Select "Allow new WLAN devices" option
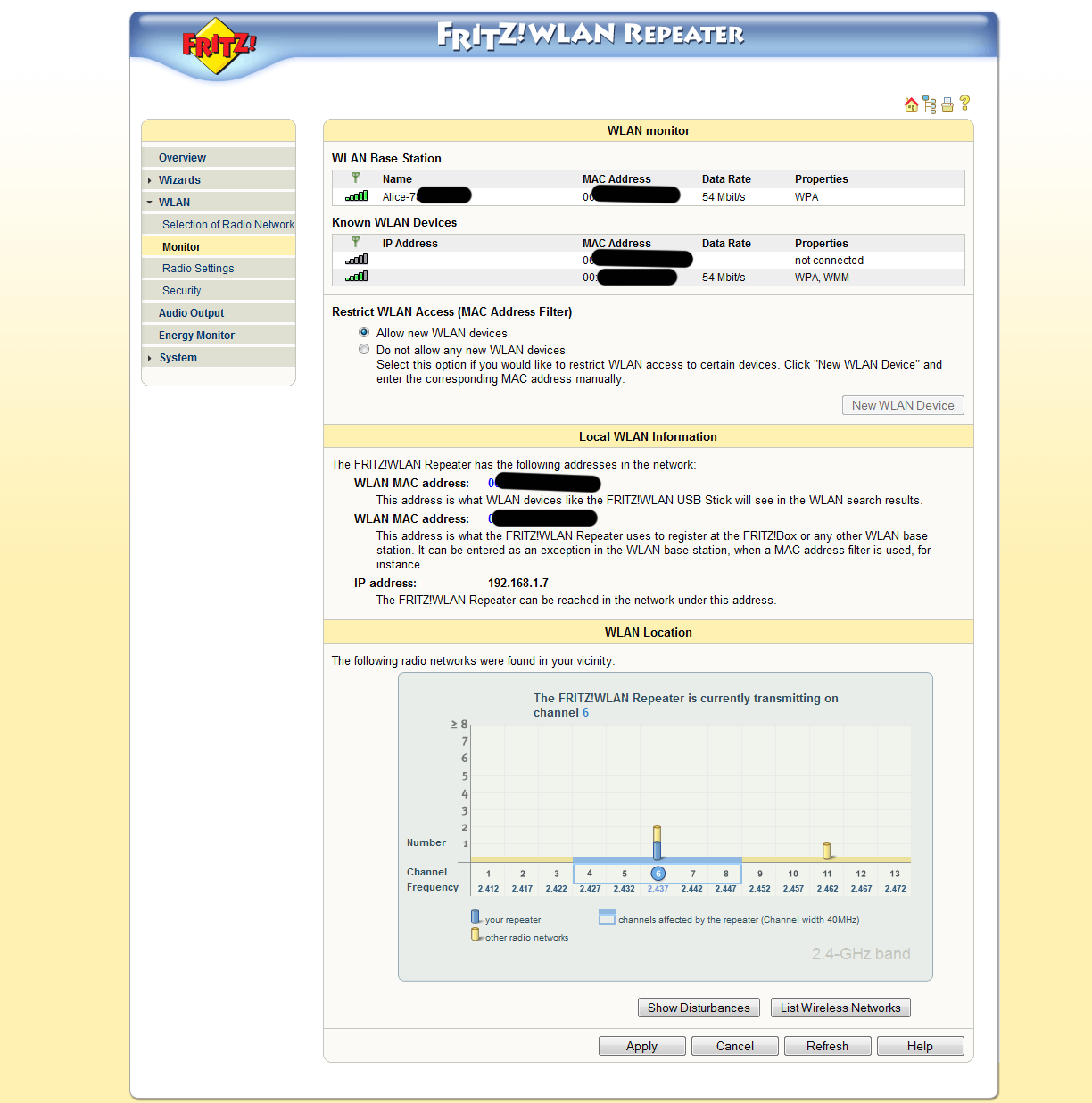The width and height of the screenshot is (1092, 1103). 364,333
